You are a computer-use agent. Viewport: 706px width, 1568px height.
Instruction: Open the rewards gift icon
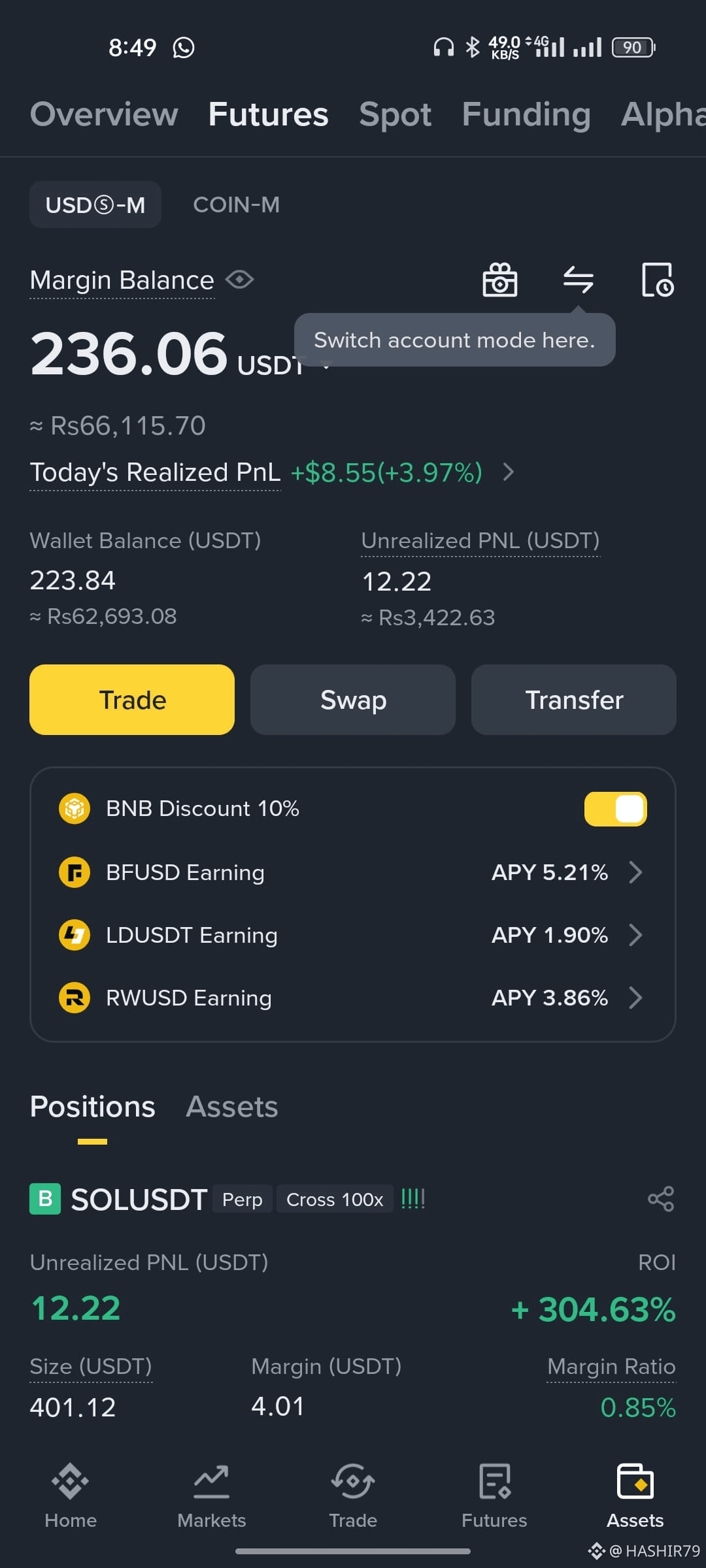pyautogui.click(x=500, y=280)
